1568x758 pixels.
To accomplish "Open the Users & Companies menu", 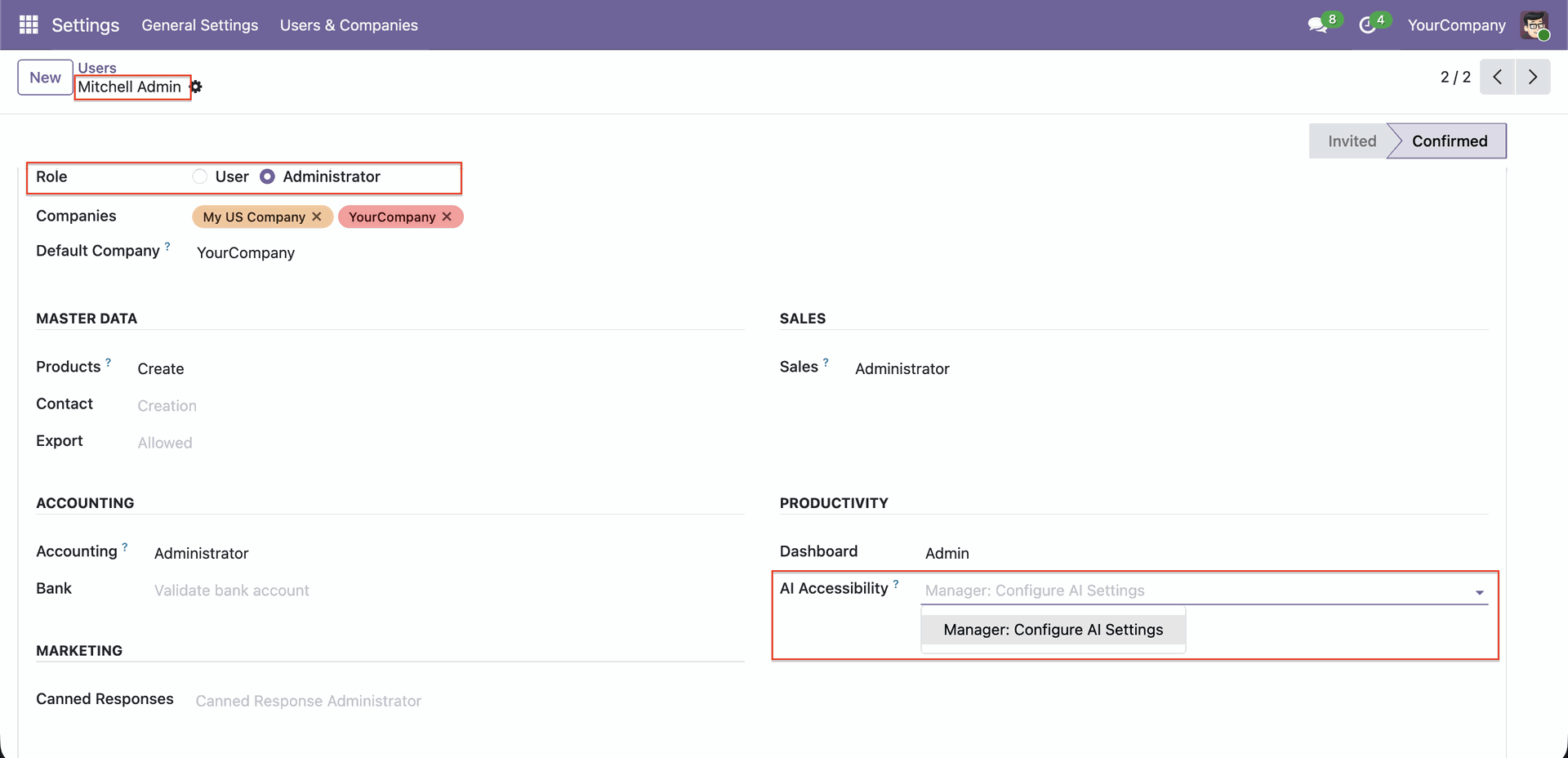I will point(349,25).
